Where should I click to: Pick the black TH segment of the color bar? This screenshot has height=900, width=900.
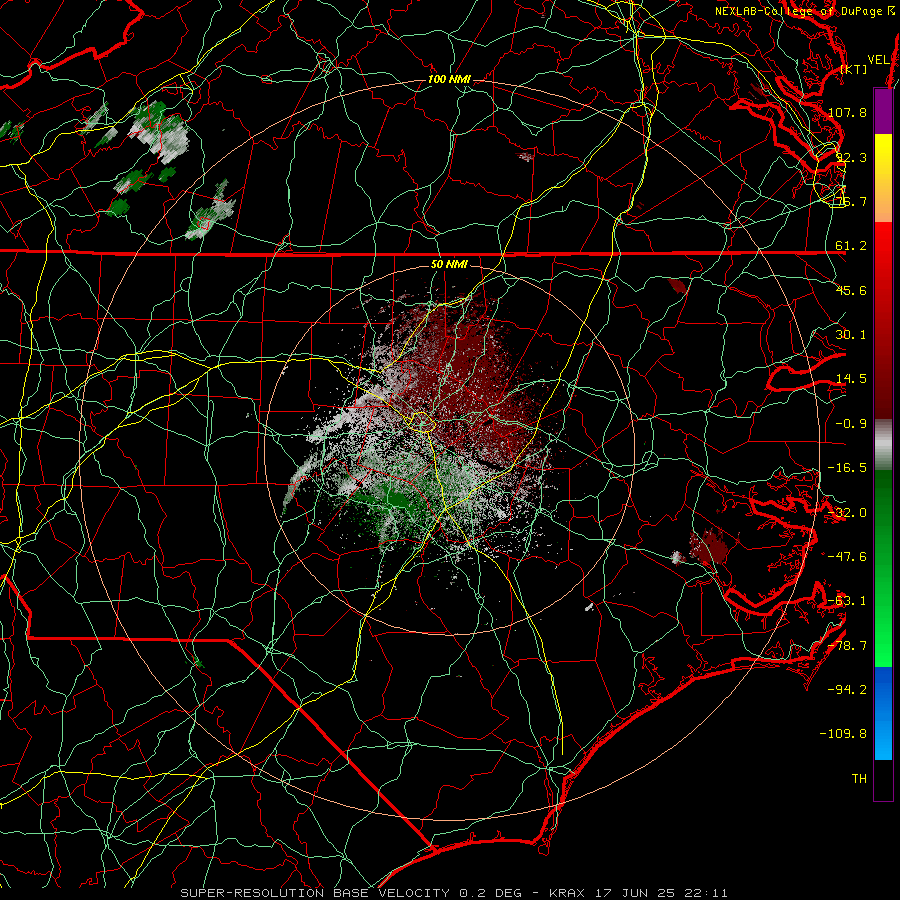[x=883, y=780]
